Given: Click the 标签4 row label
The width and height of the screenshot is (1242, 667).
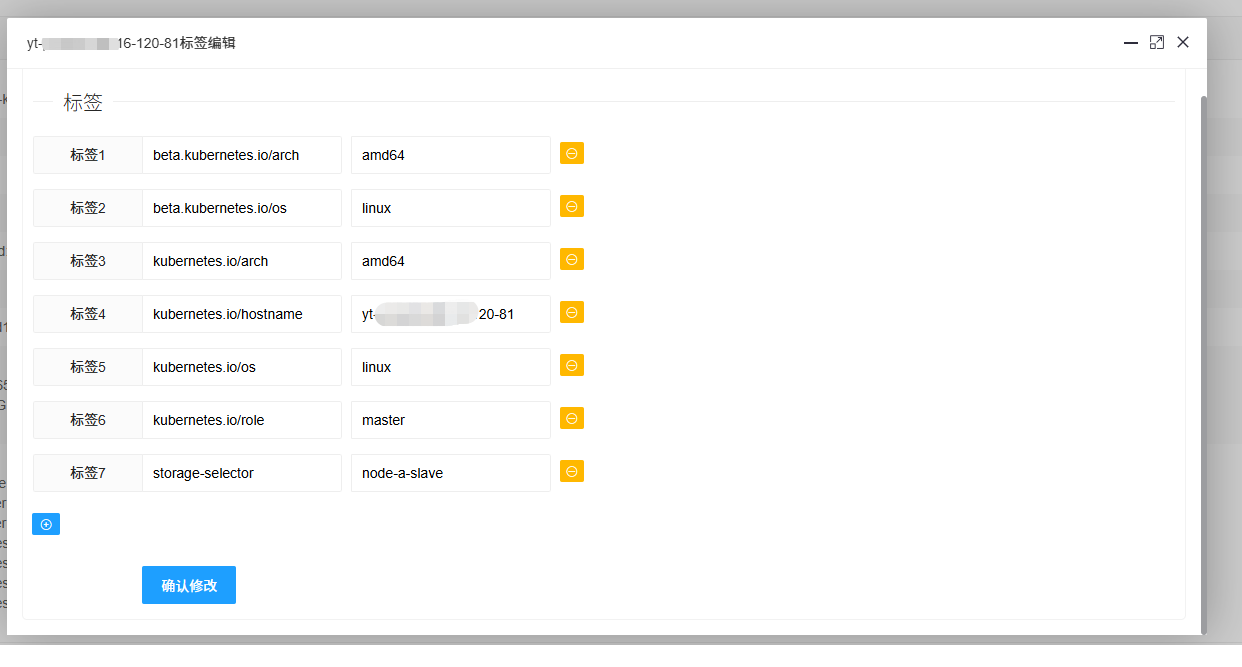Looking at the screenshot, I should pyautogui.click(x=88, y=314).
